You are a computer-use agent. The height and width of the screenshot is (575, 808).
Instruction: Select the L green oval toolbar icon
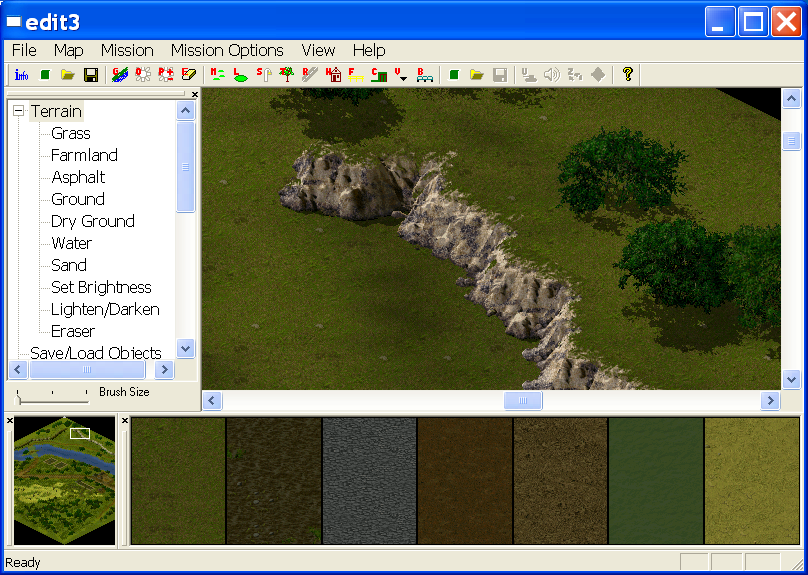[x=241, y=75]
